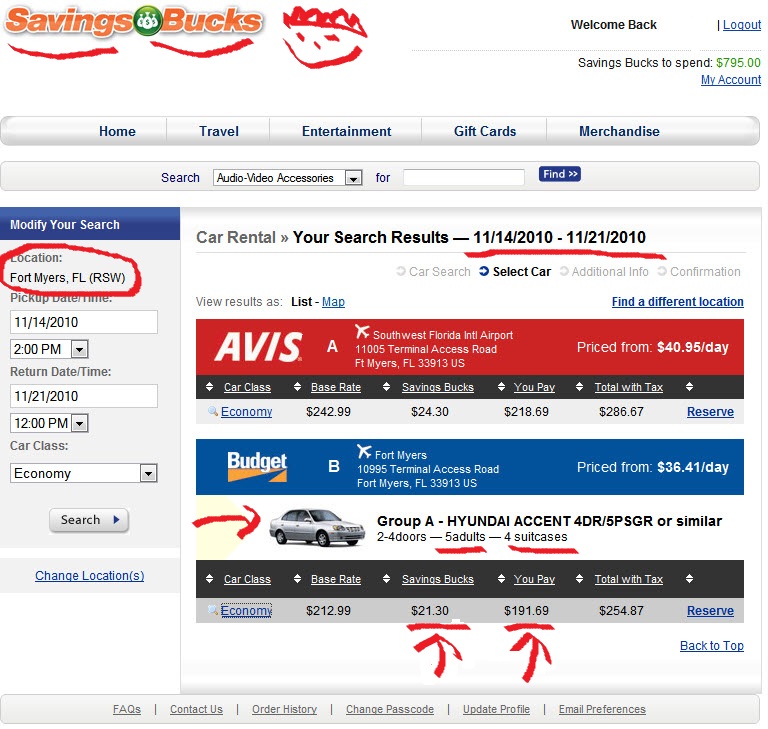Click the Hyundai Accent car thumbnail
The image size is (768, 729).
pos(317,527)
